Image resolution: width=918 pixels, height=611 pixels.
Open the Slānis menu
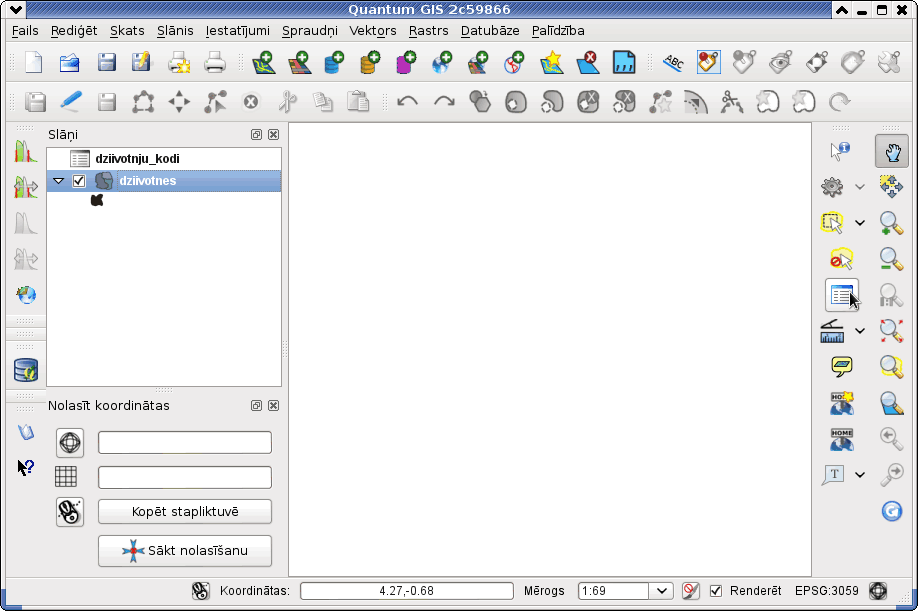click(175, 30)
